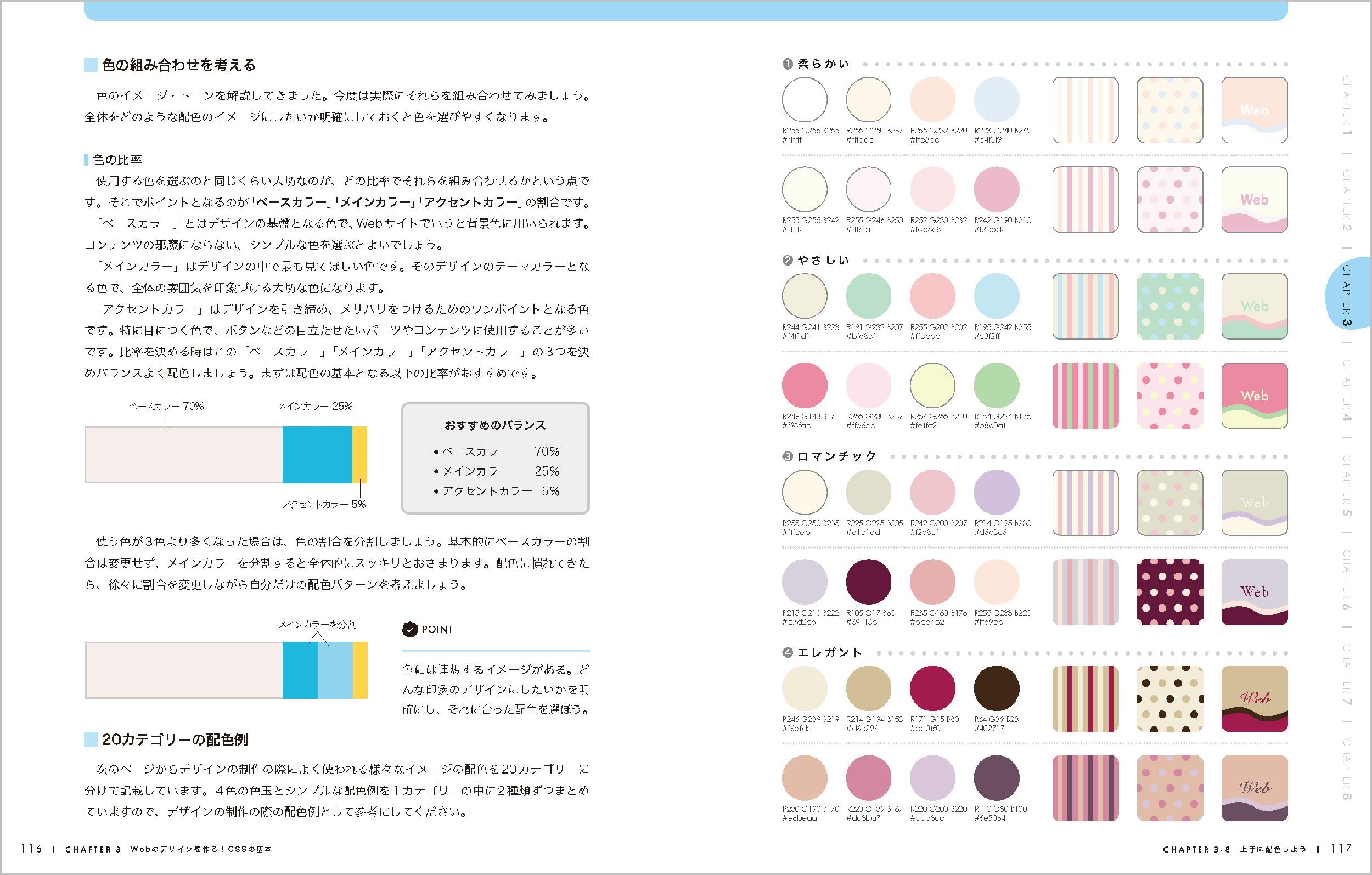Click the dark maroon #69133c color circle
1372x875 pixels.
click(868, 582)
